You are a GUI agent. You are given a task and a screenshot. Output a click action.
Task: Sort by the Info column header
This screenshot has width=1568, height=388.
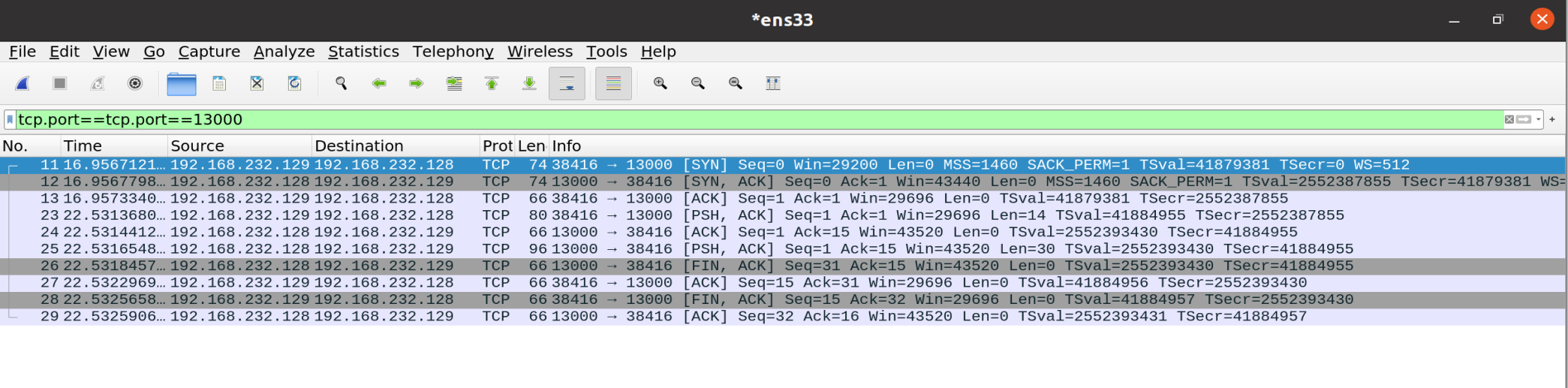[x=1057, y=146]
